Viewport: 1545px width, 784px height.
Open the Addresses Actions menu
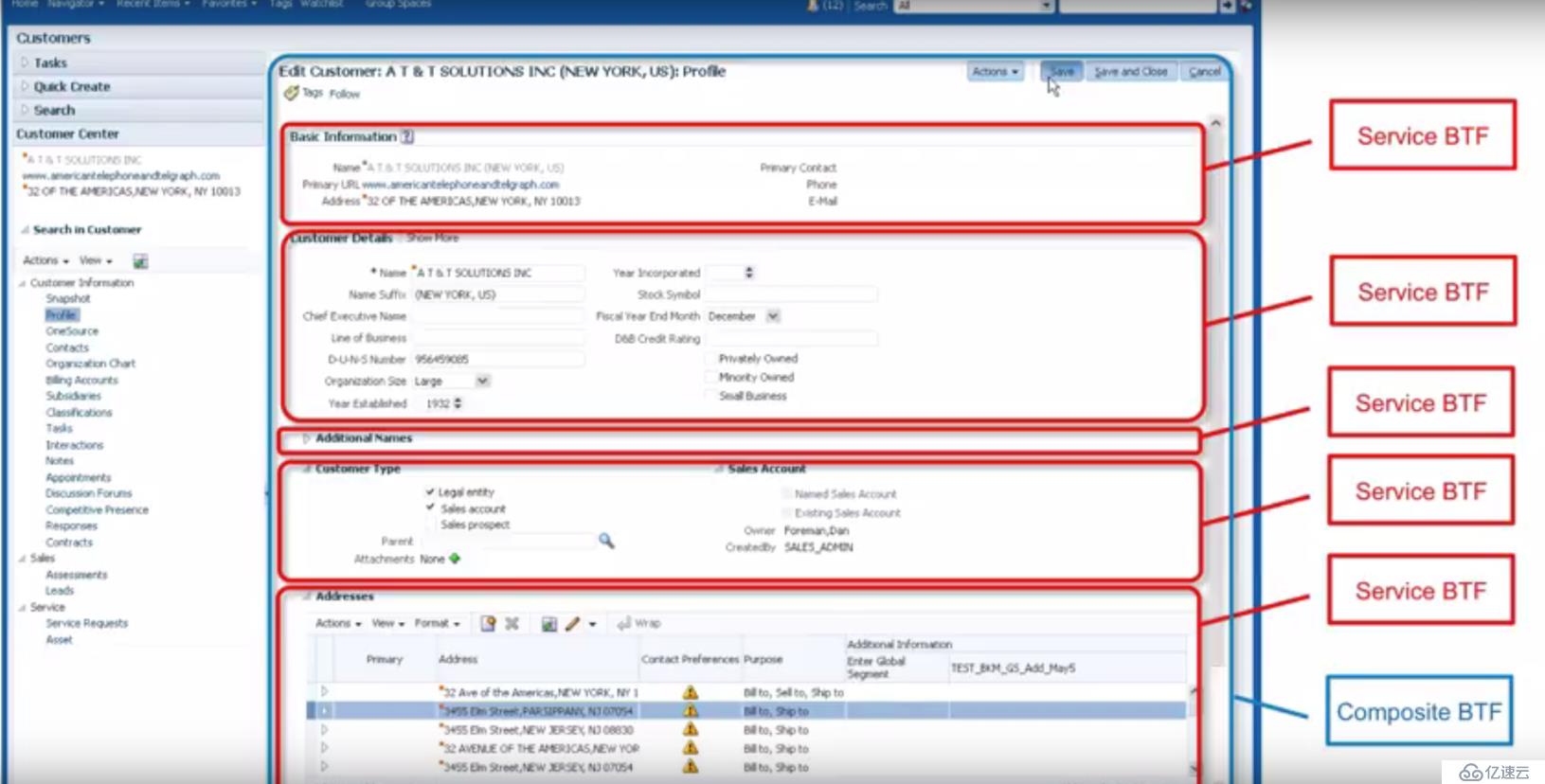337,623
